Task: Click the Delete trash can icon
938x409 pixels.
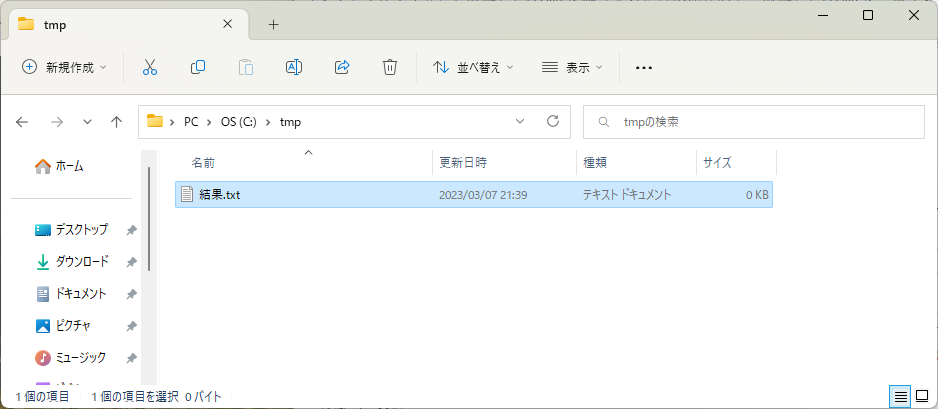Action: coord(390,67)
